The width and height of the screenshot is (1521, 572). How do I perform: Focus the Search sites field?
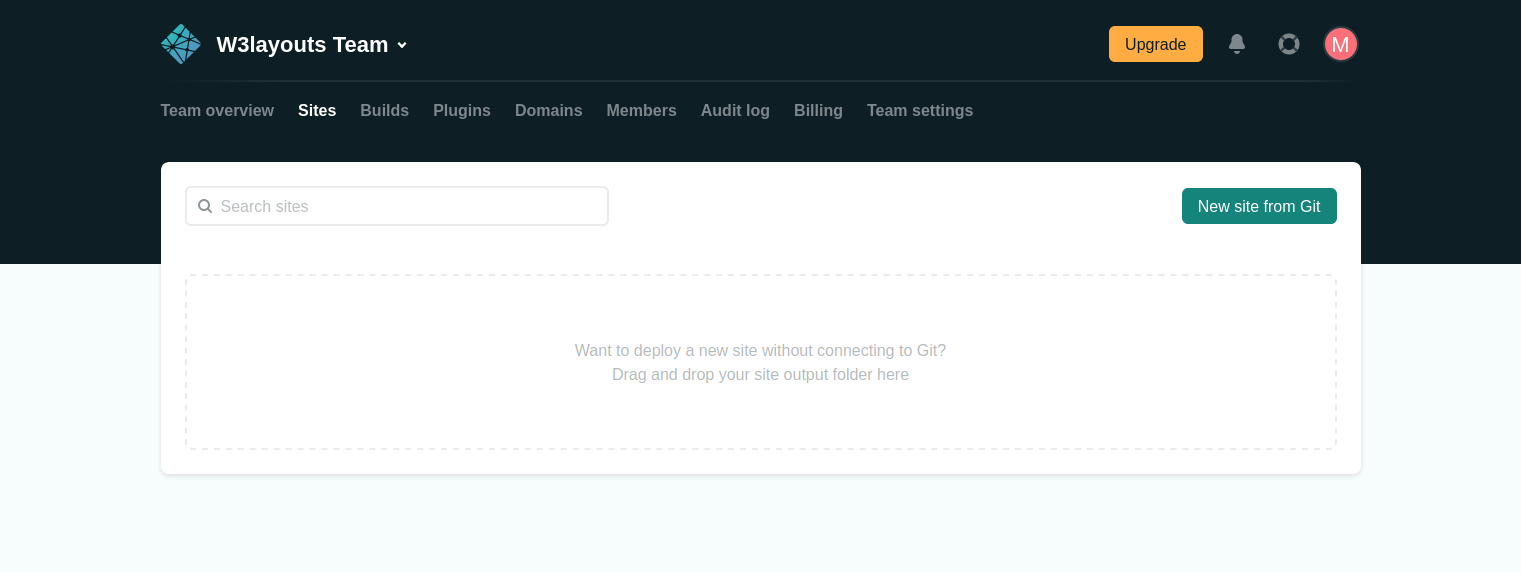[397, 206]
